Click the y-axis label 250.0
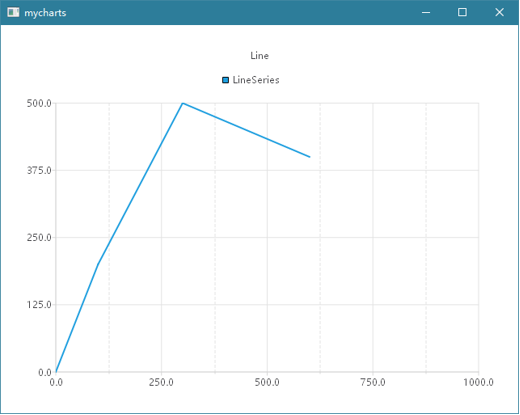This screenshot has width=520, height=415. [x=39, y=238]
